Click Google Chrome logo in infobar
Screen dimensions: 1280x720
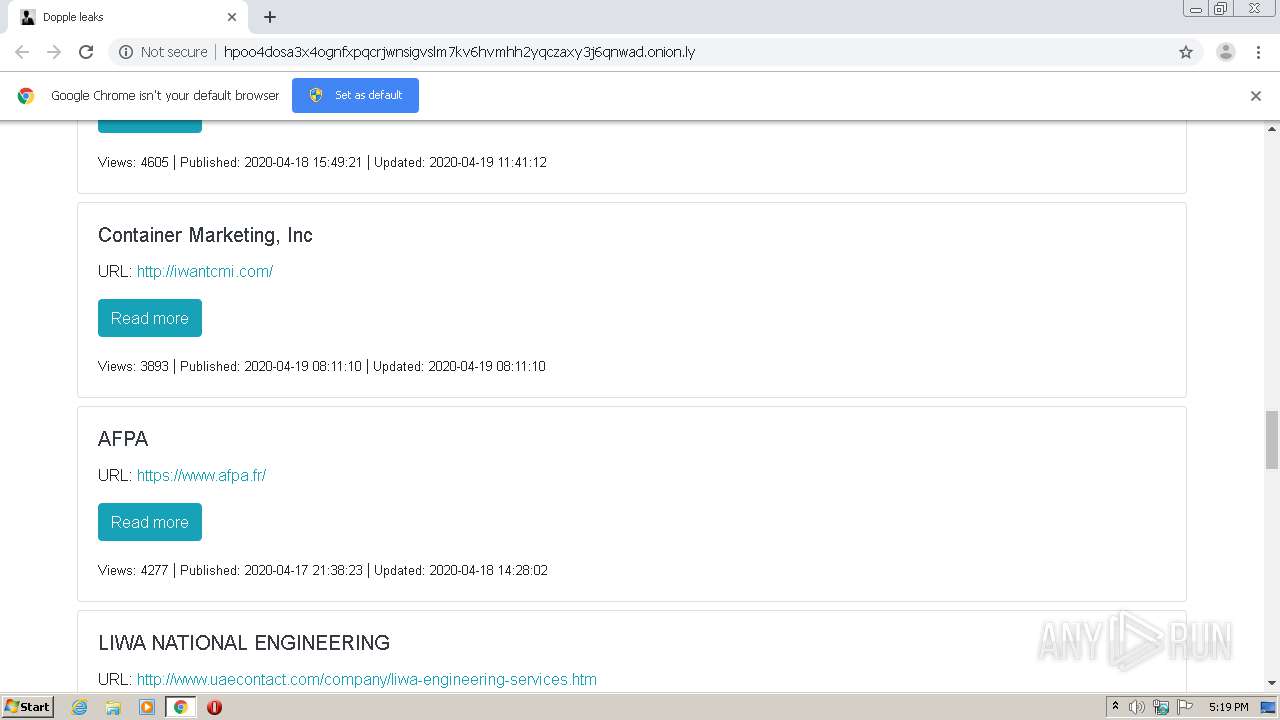tap(26, 96)
